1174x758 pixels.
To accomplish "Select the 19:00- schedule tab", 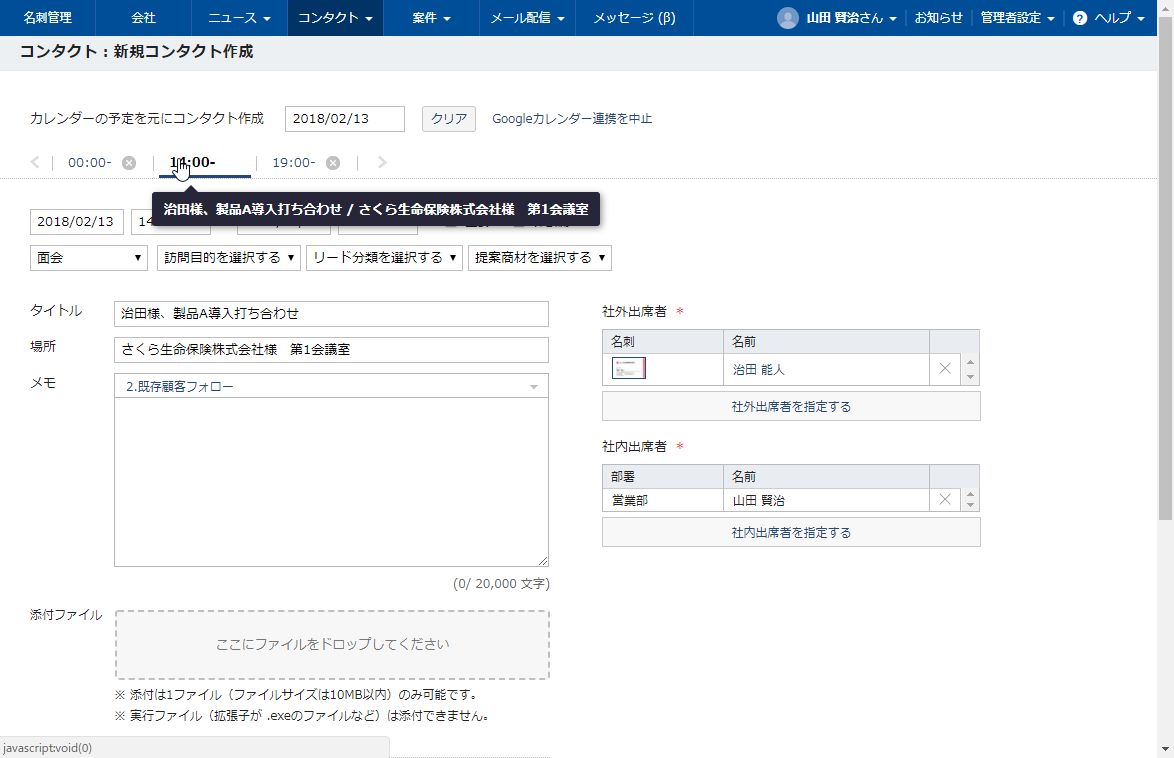I will pos(294,163).
